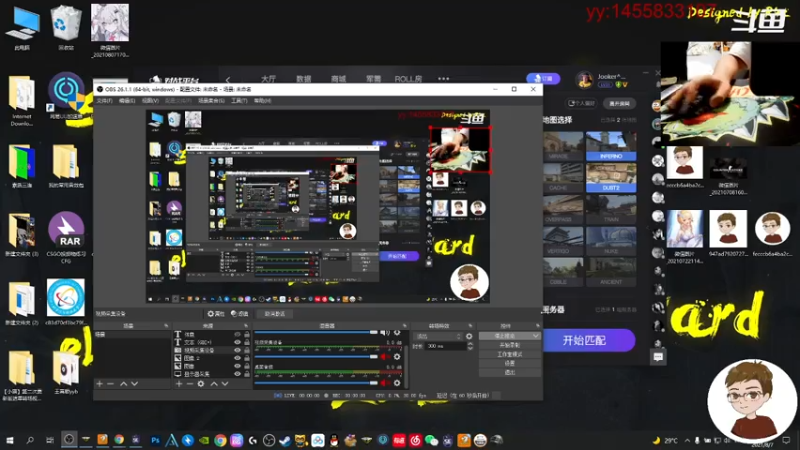Viewport: 800px width, 450px height.
Task: Add a new scene with plus icon
Action: click(99, 384)
